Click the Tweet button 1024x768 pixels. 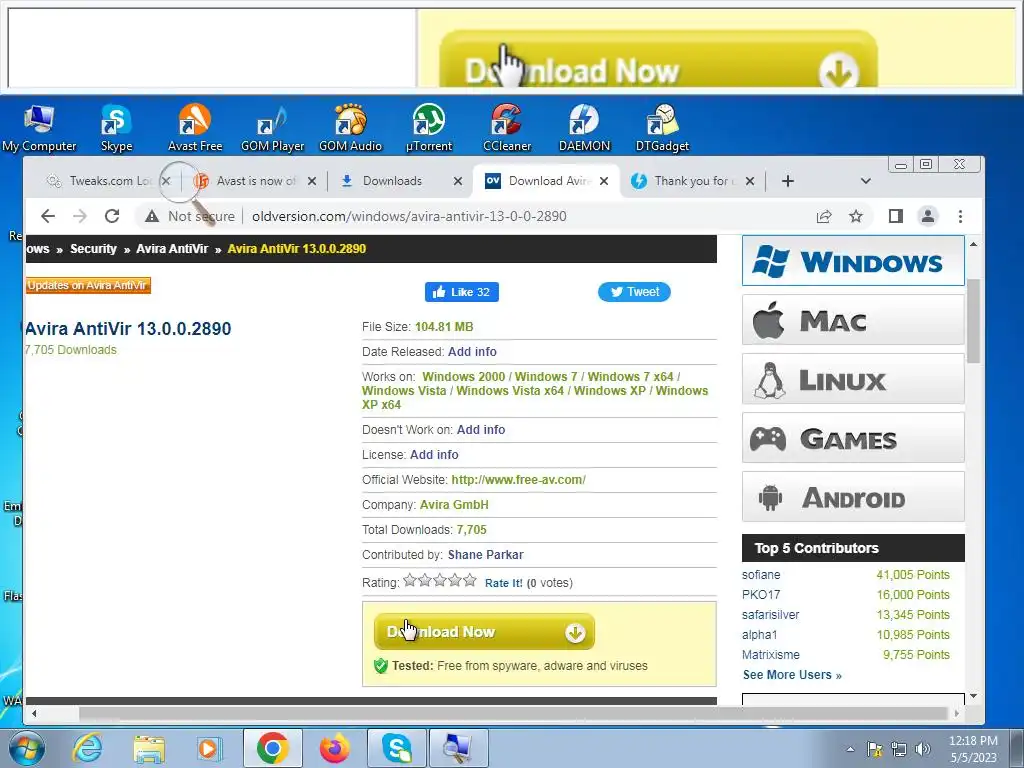(x=634, y=292)
